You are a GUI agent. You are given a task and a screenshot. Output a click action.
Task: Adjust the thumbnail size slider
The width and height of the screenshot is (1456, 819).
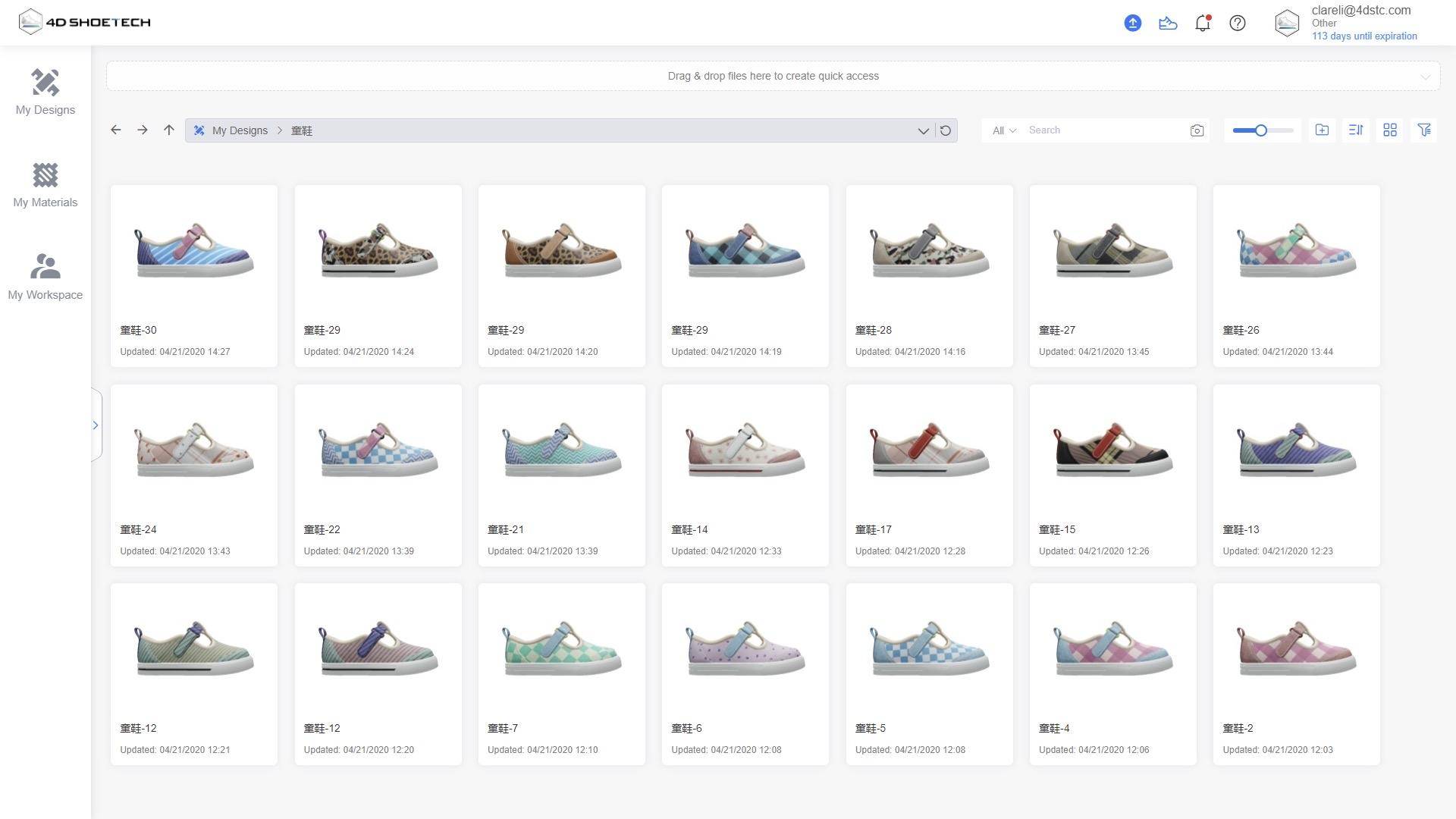point(1260,130)
